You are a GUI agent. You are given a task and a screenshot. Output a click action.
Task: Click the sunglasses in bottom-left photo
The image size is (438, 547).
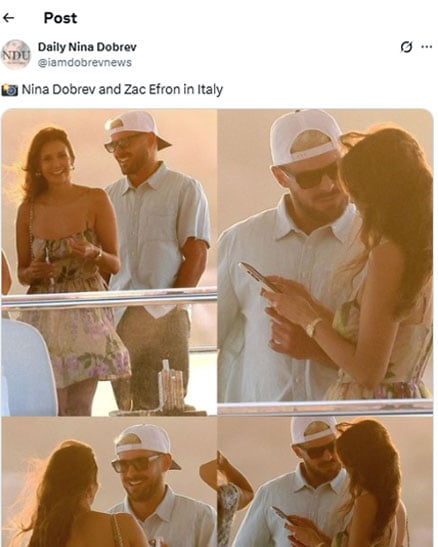(137, 464)
